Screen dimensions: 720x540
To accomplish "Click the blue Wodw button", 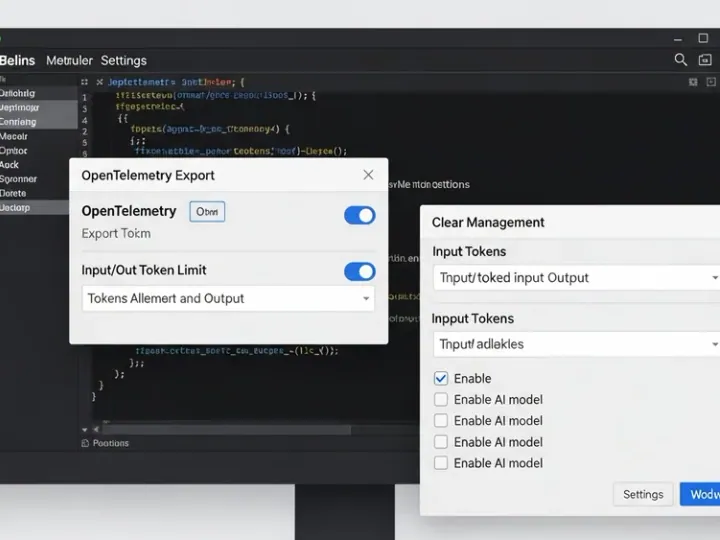I will [700, 495].
